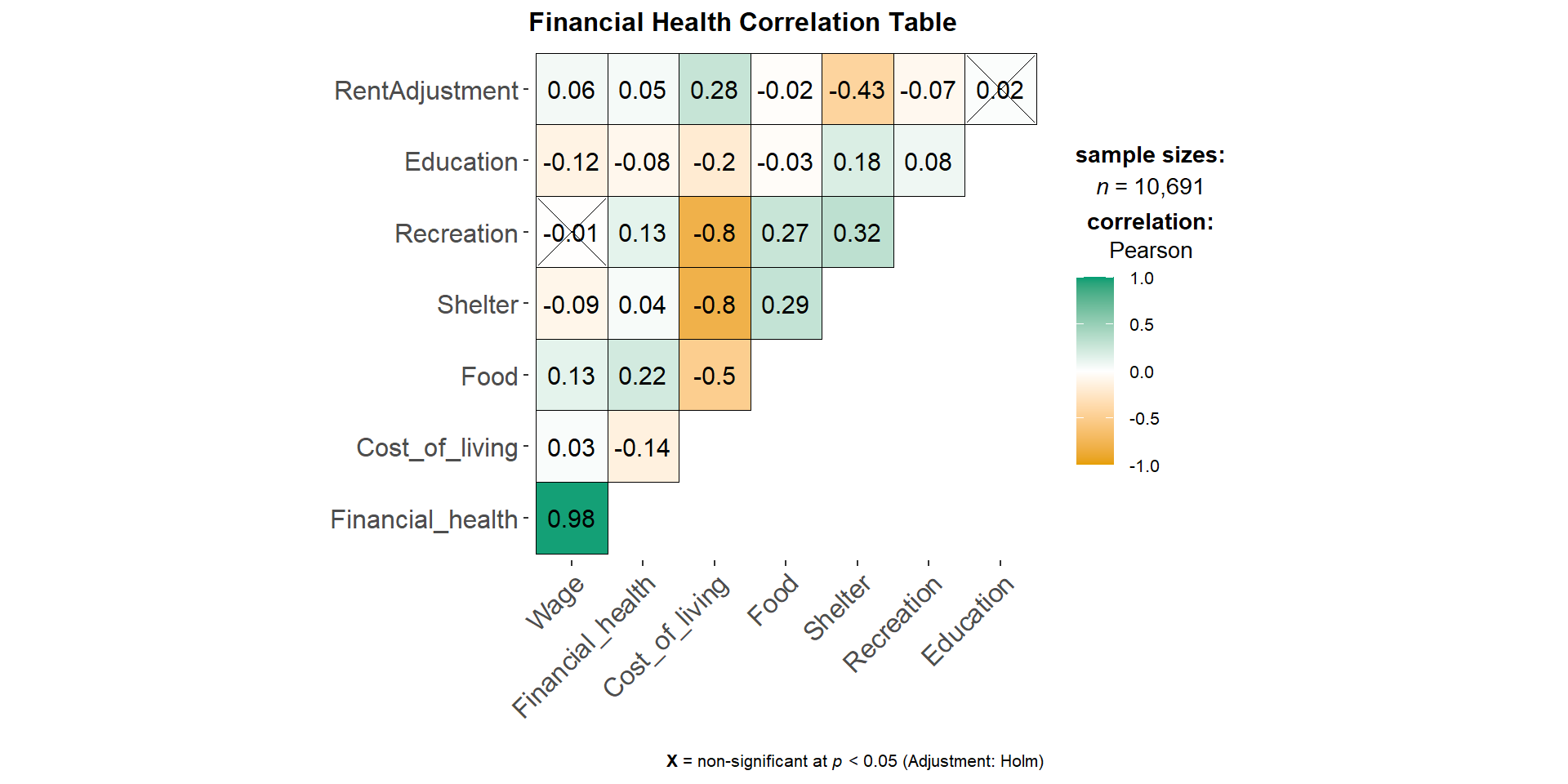Viewport: 1568px width, 784px height.
Task: Click the Pearson correlation color gradient bar
Action: 1094,372
